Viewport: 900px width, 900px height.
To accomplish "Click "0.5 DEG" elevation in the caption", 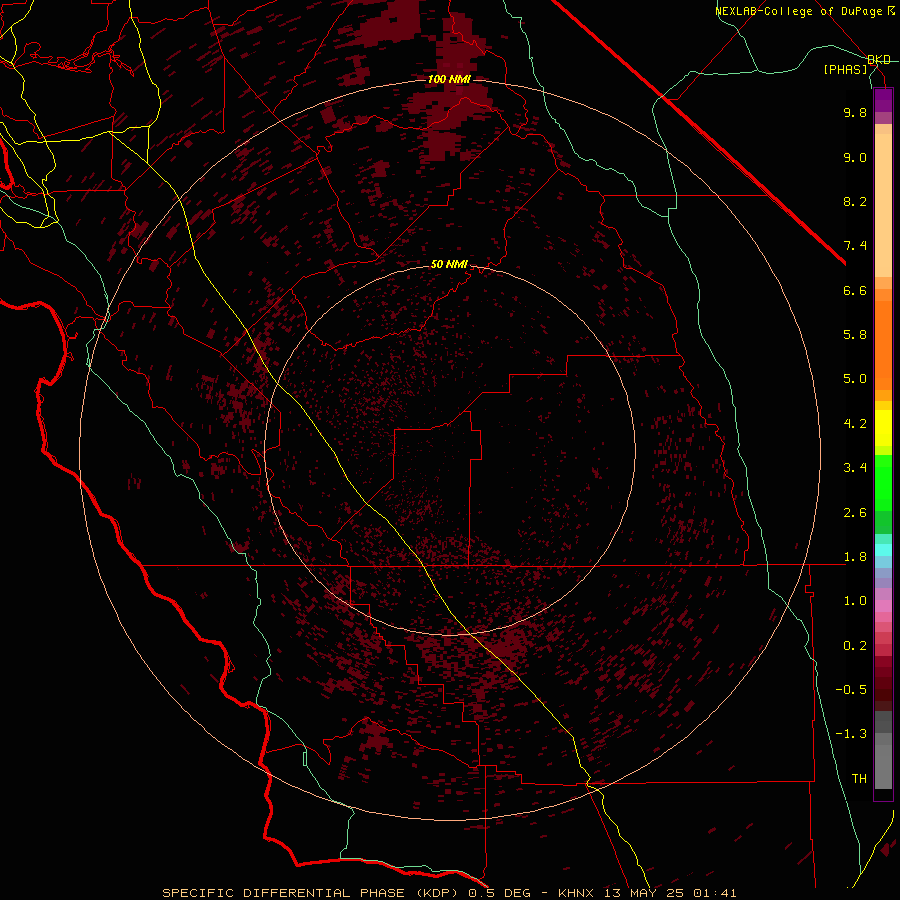I will tap(500, 893).
